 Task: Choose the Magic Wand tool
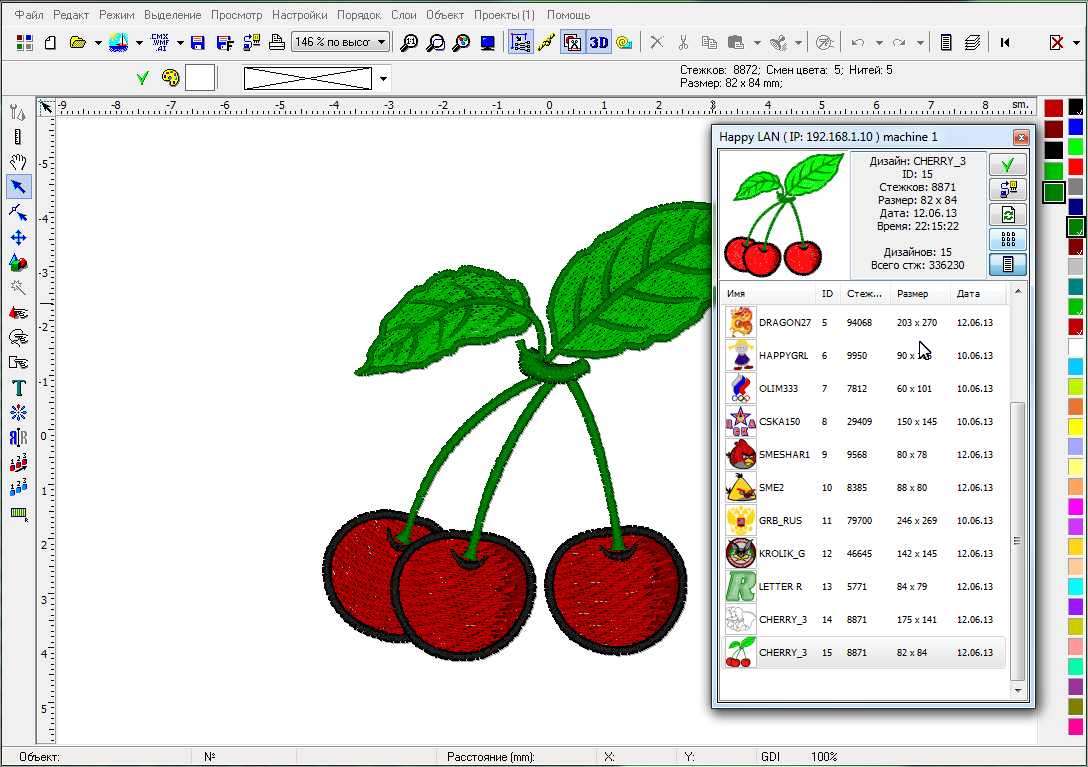pos(18,287)
